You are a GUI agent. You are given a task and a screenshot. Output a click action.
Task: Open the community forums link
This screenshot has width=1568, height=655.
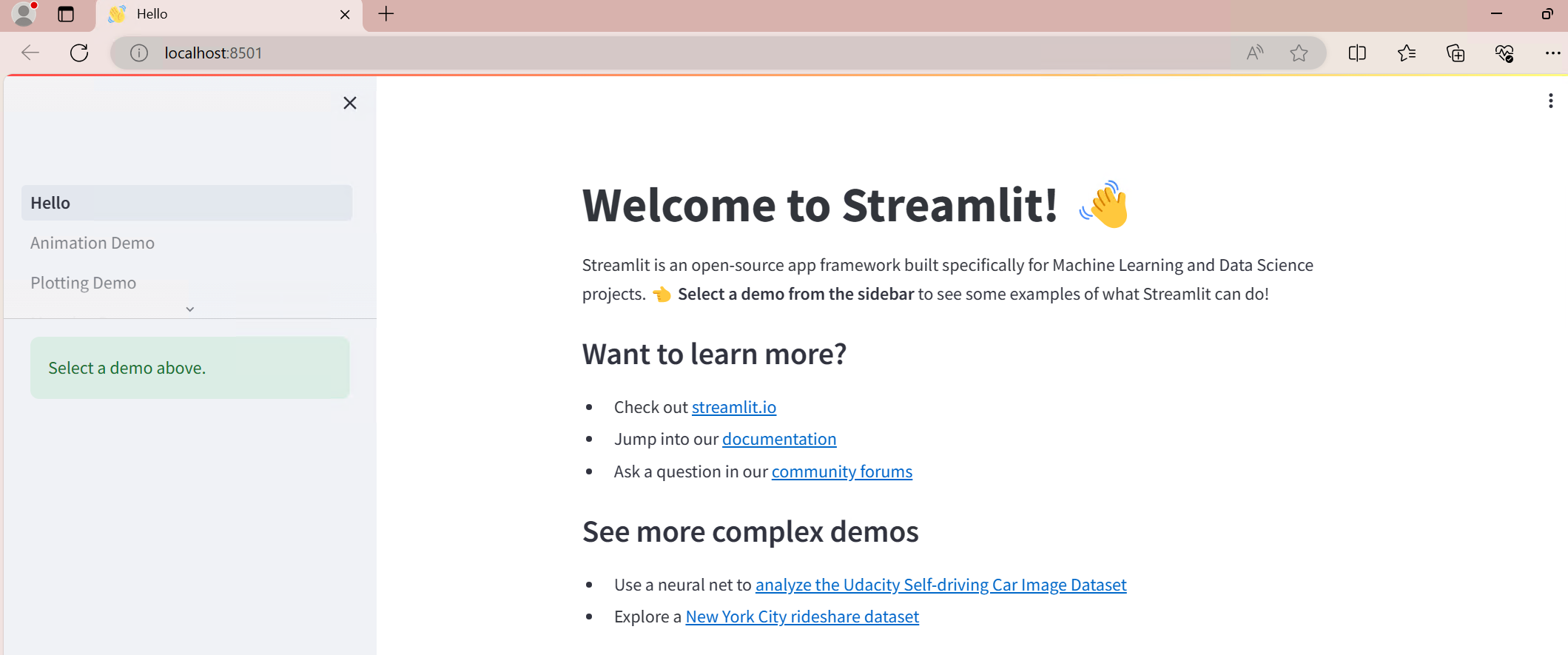click(842, 471)
